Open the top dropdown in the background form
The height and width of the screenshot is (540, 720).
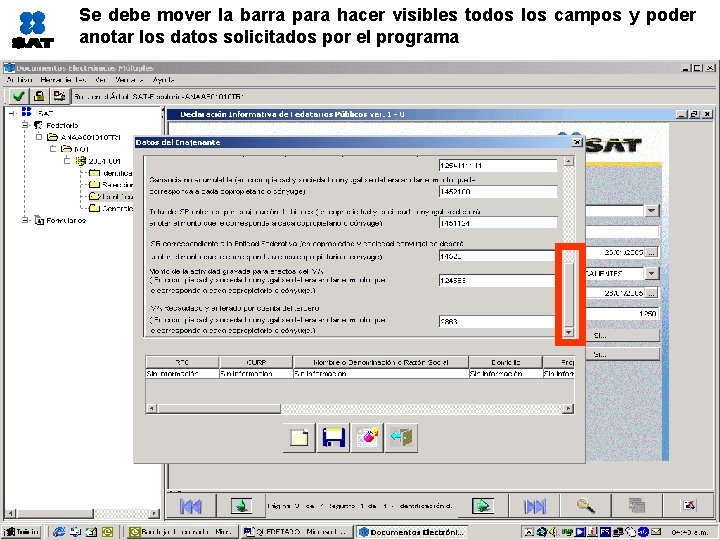pyautogui.click(x=652, y=211)
